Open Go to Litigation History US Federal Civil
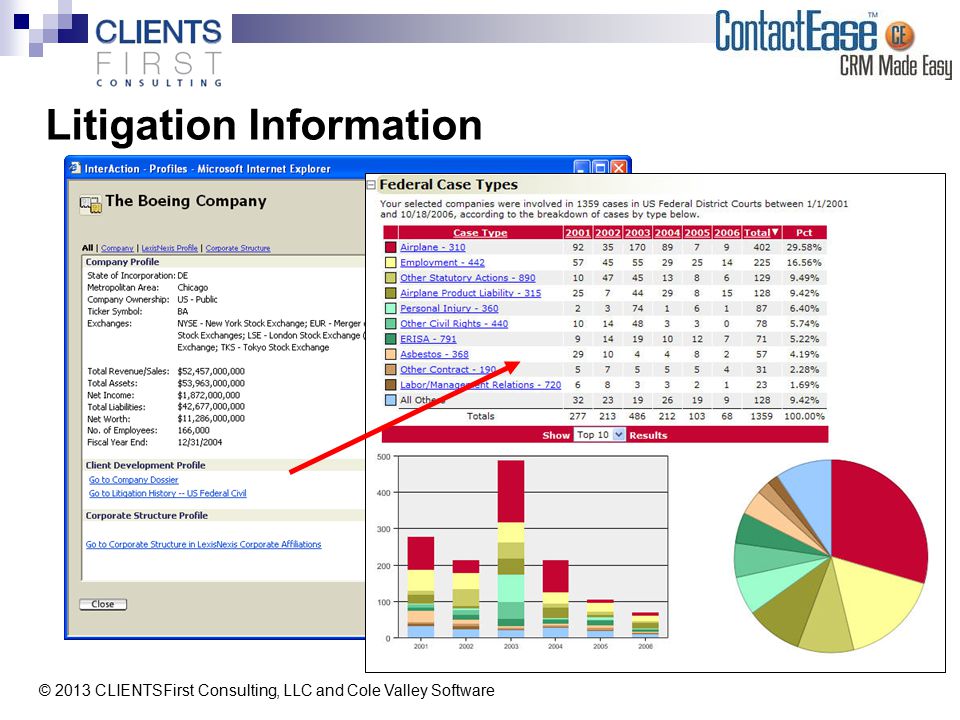Screen dimensions: 960x720 168,493
